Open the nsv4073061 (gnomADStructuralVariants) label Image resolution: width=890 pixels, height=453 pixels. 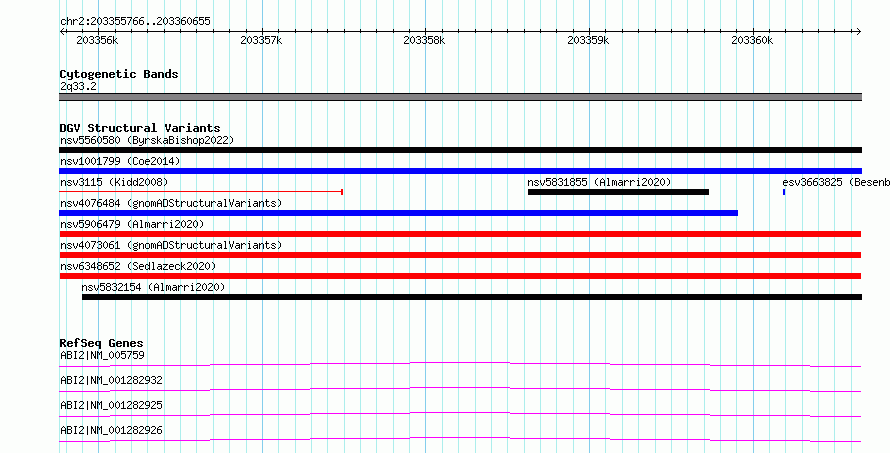tap(171, 245)
